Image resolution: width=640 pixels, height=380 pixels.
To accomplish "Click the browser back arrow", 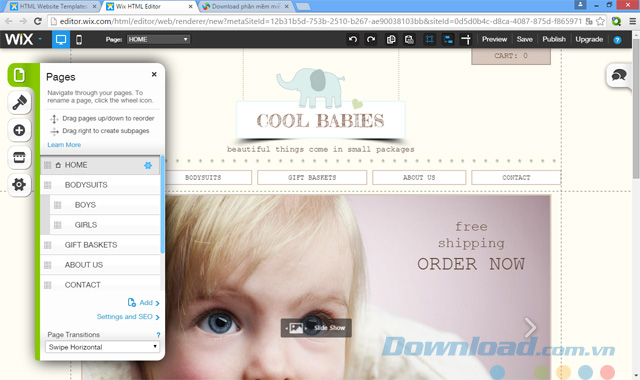I will point(9,21).
